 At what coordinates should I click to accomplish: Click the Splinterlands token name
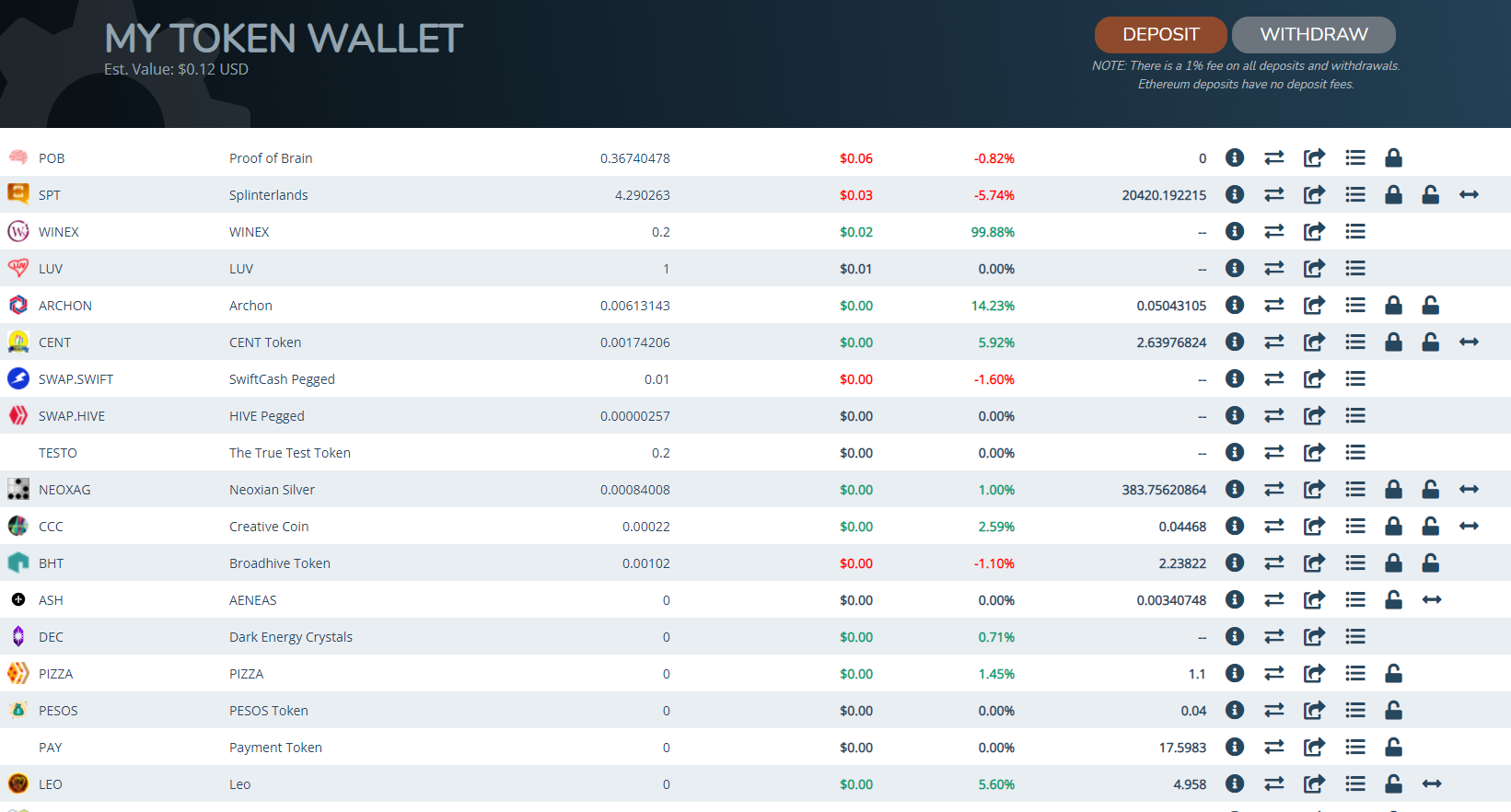(x=269, y=195)
